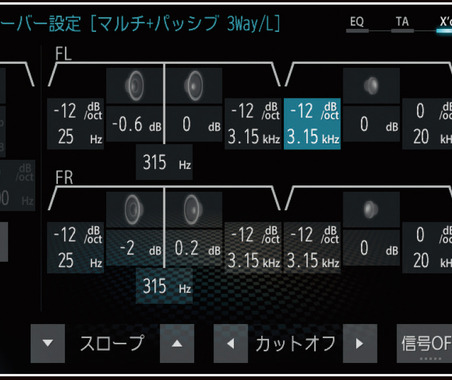The height and width of the screenshot is (380, 452).
Task: Select the FR woofer speaker icon
Action: [134, 210]
